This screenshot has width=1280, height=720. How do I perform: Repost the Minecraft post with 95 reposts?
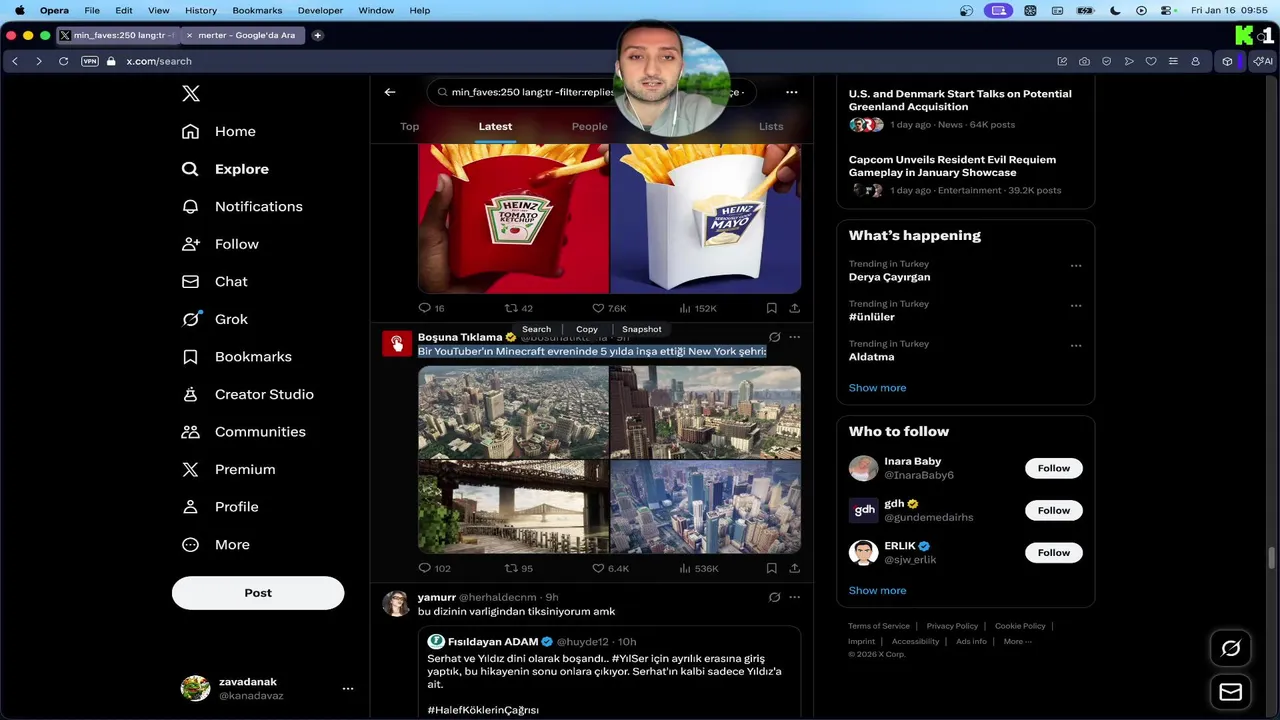tap(518, 568)
